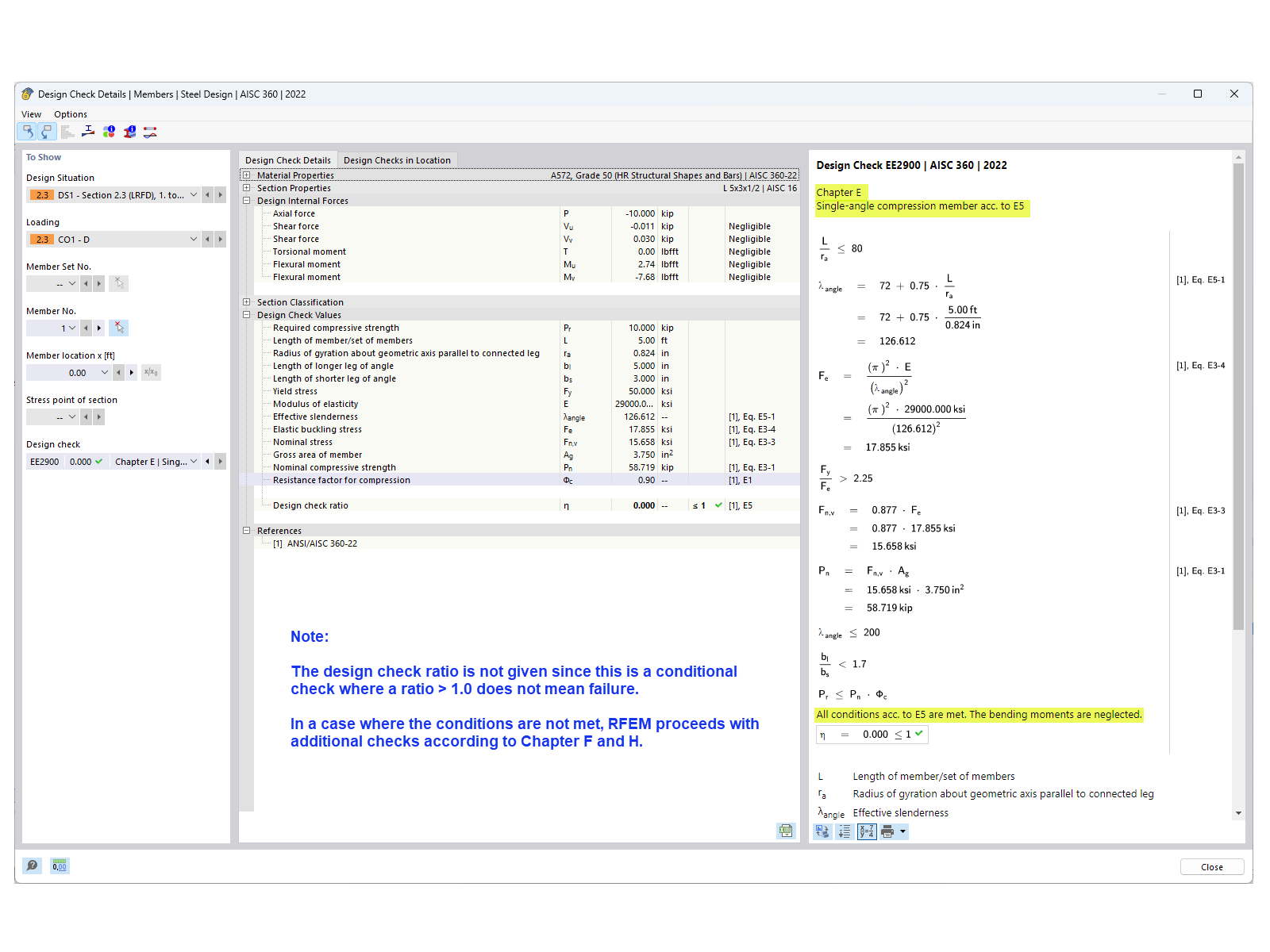
Task: Click the pick cursor icon beside Member No.
Action: (118, 328)
